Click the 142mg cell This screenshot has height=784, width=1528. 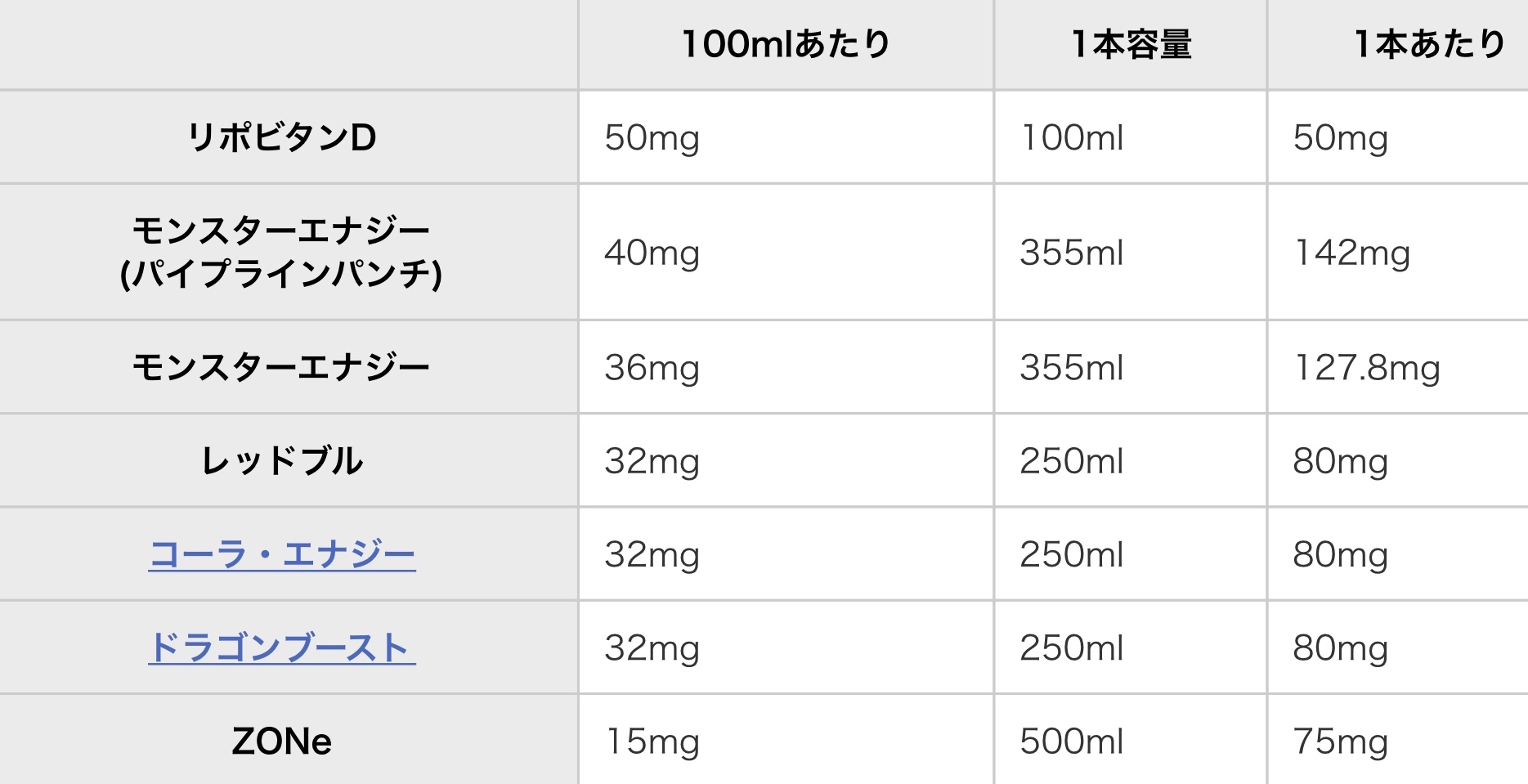coord(1352,253)
